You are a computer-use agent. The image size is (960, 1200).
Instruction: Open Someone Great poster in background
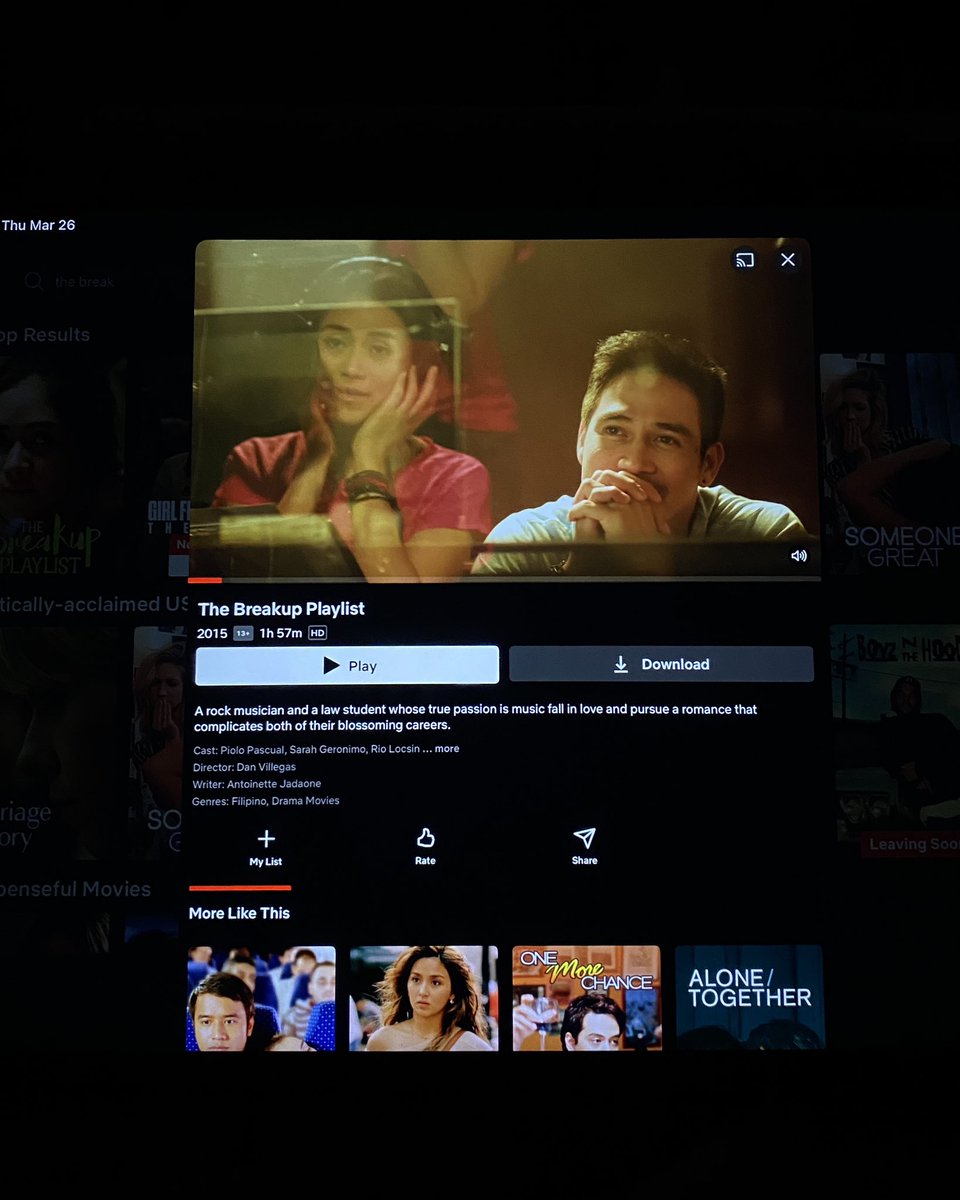[x=890, y=464]
